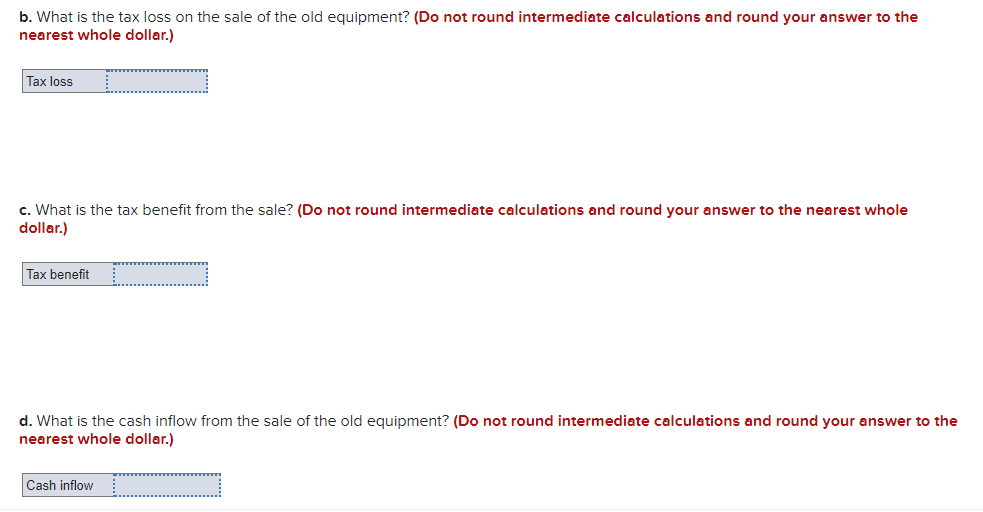
Task: Select the 'Tax benefit' label cell
Action: click(x=67, y=274)
